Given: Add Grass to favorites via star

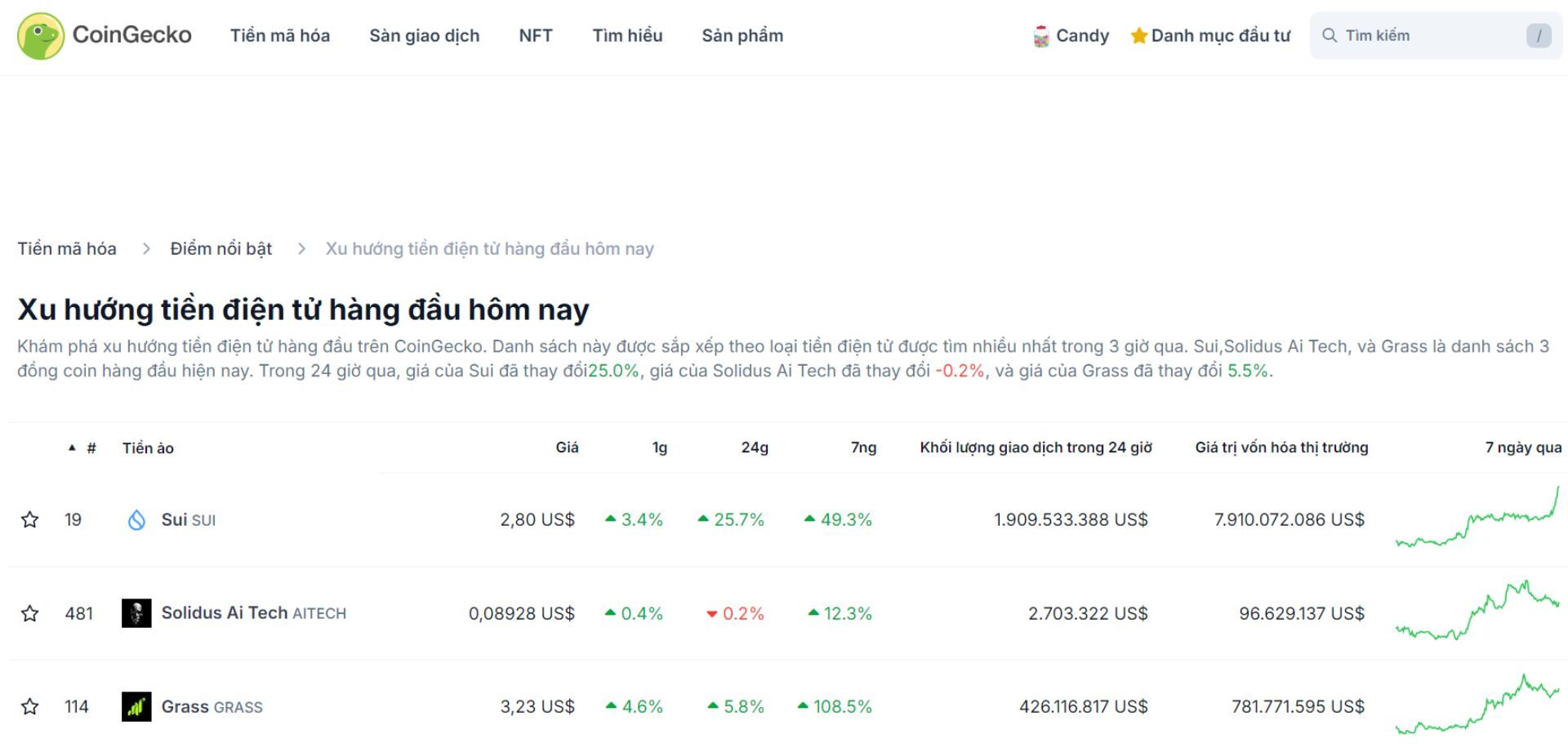Looking at the screenshot, I should click(30, 705).
